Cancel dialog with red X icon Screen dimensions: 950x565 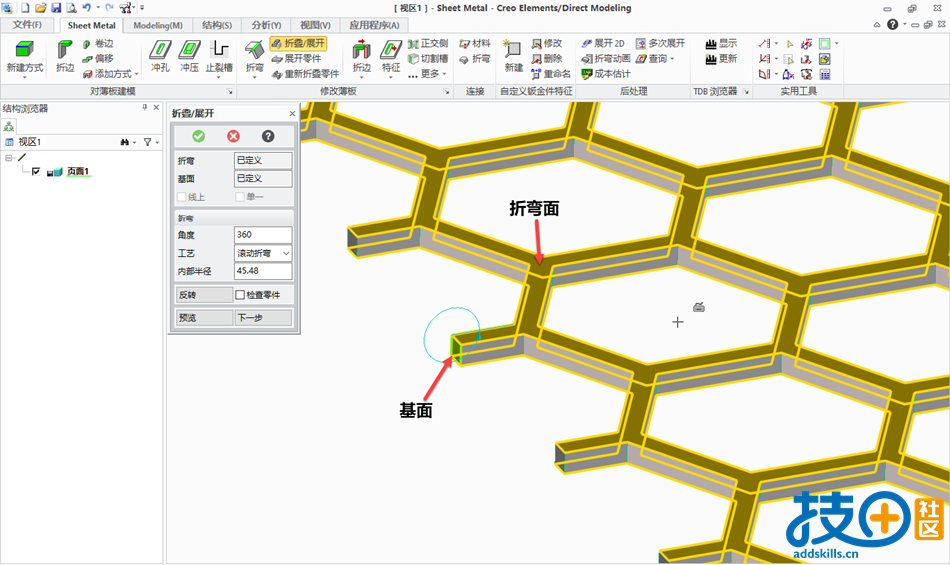[233, 136]
